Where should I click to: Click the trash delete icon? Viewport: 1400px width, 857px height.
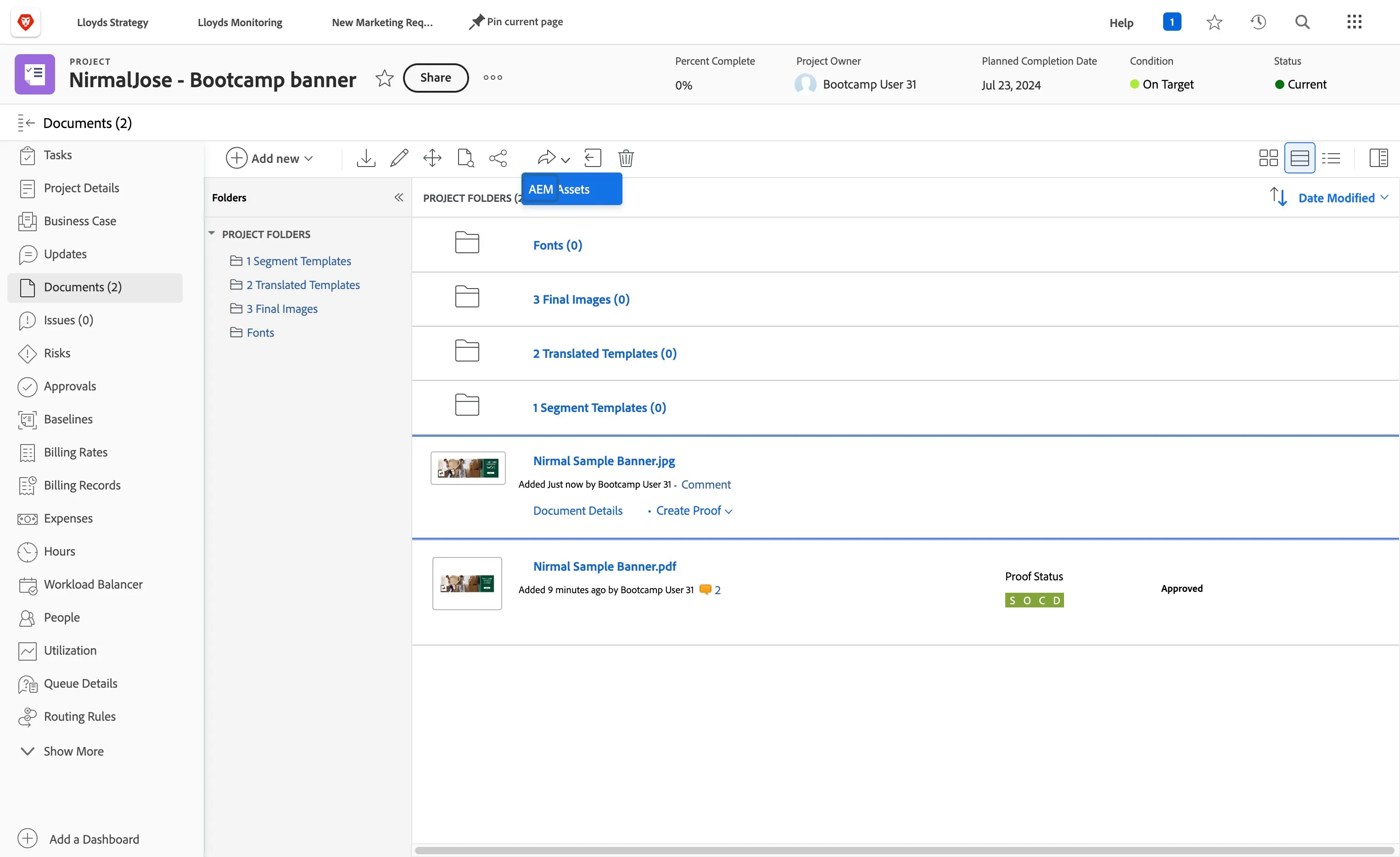coord(626,158)
